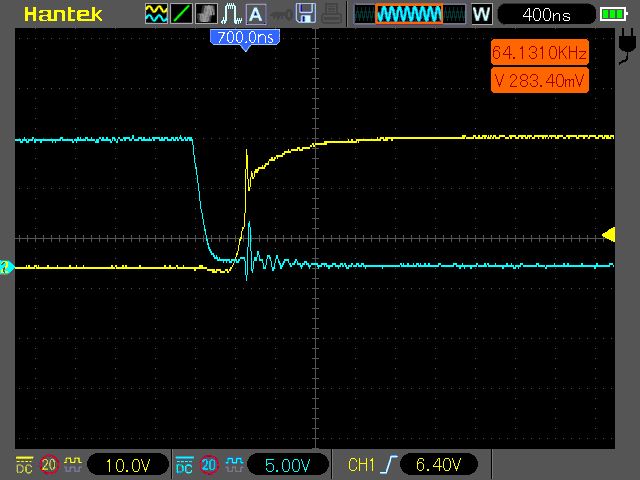The height and width of the screenshot is (480, 640).
Task: Open the 400ns timebase setting
Action: point(547,15)
